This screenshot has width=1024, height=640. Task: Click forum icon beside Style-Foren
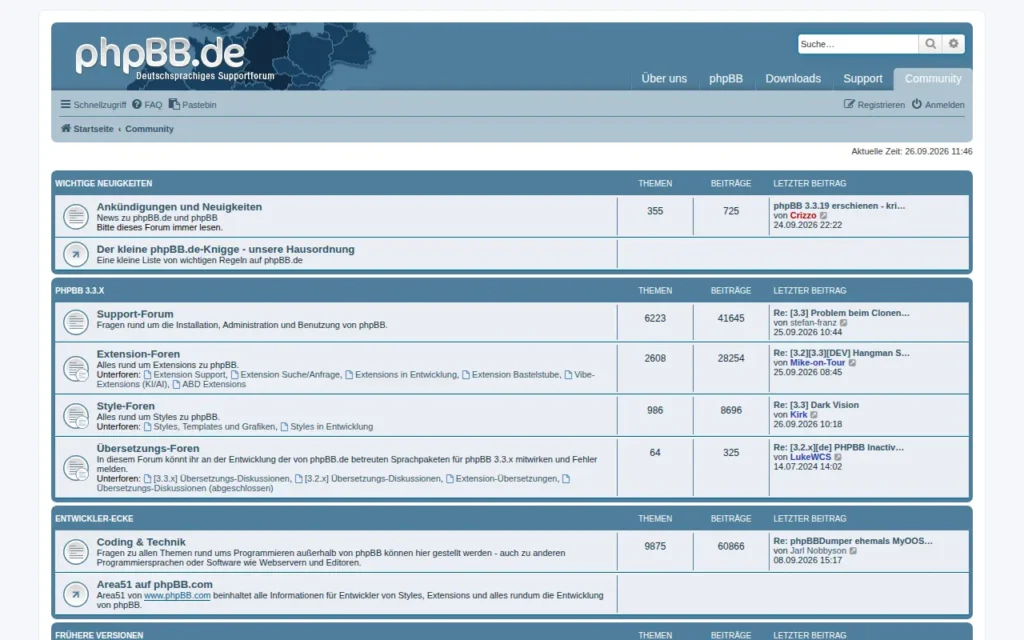[76, 415]
